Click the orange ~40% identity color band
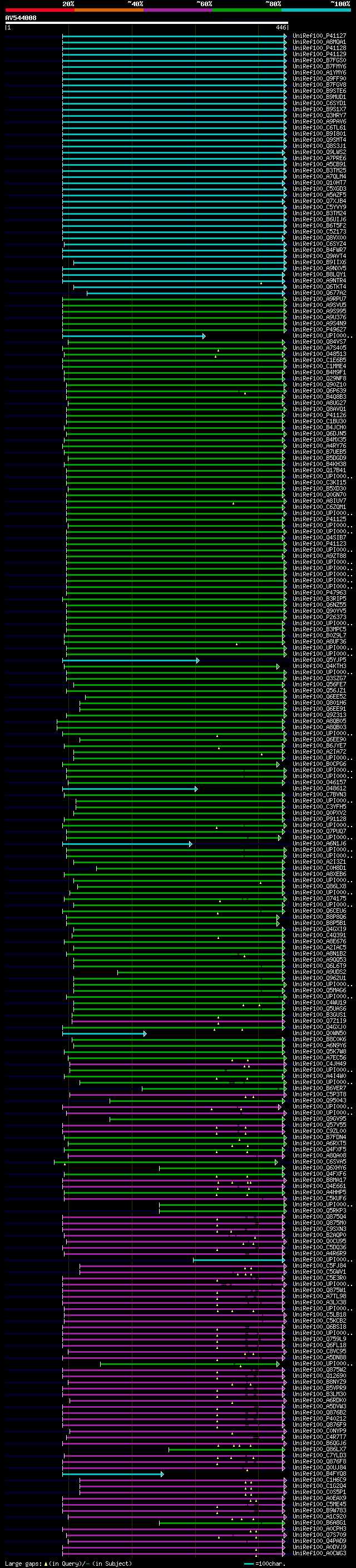The width and height of the screenshot is (356, 1568). pyautogui.click(x=109, y=10)
